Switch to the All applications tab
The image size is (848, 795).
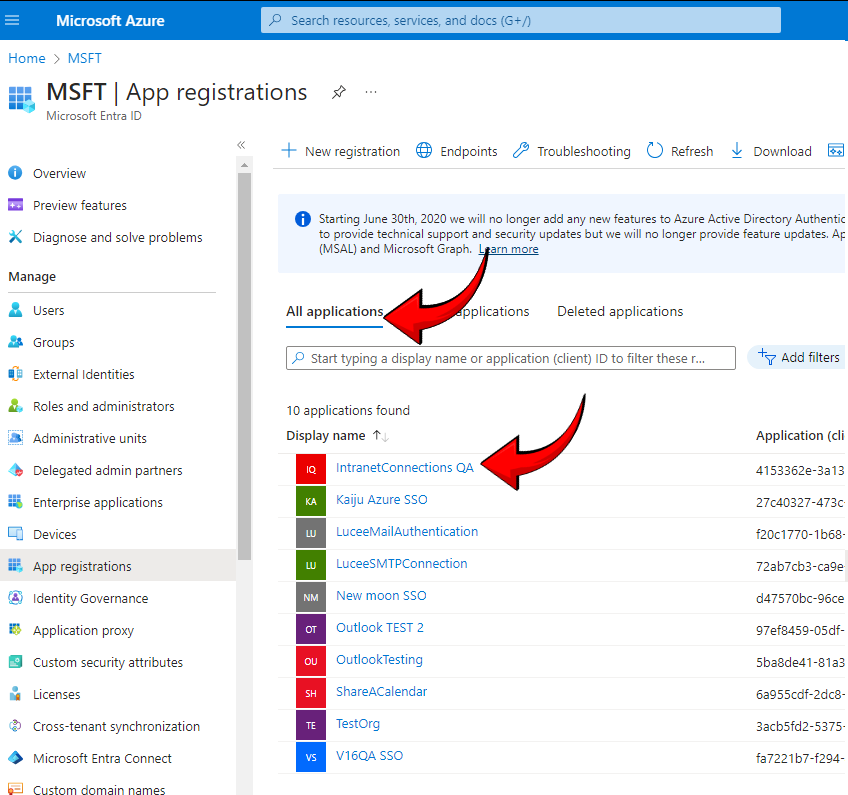(x=334, y=312)
